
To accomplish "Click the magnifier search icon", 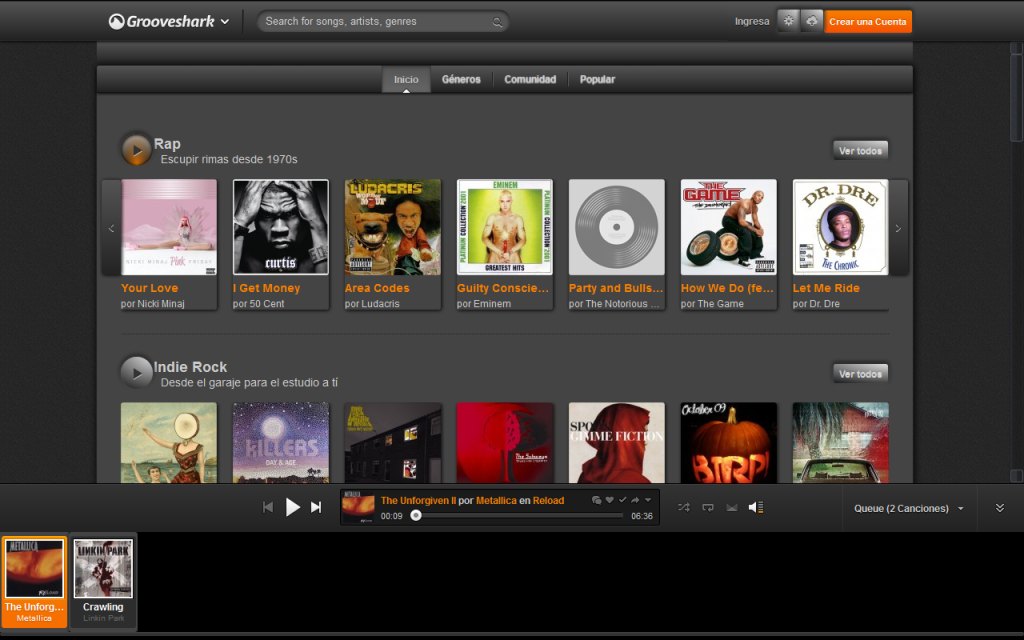I will (498, 22).
